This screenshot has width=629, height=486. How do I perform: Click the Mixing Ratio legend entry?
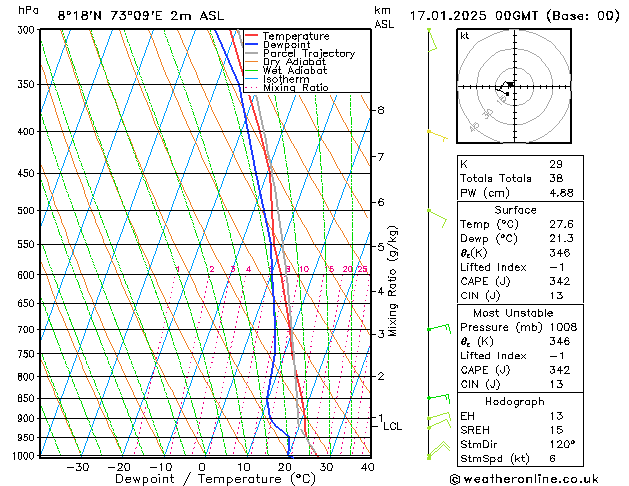coord(287,87)
